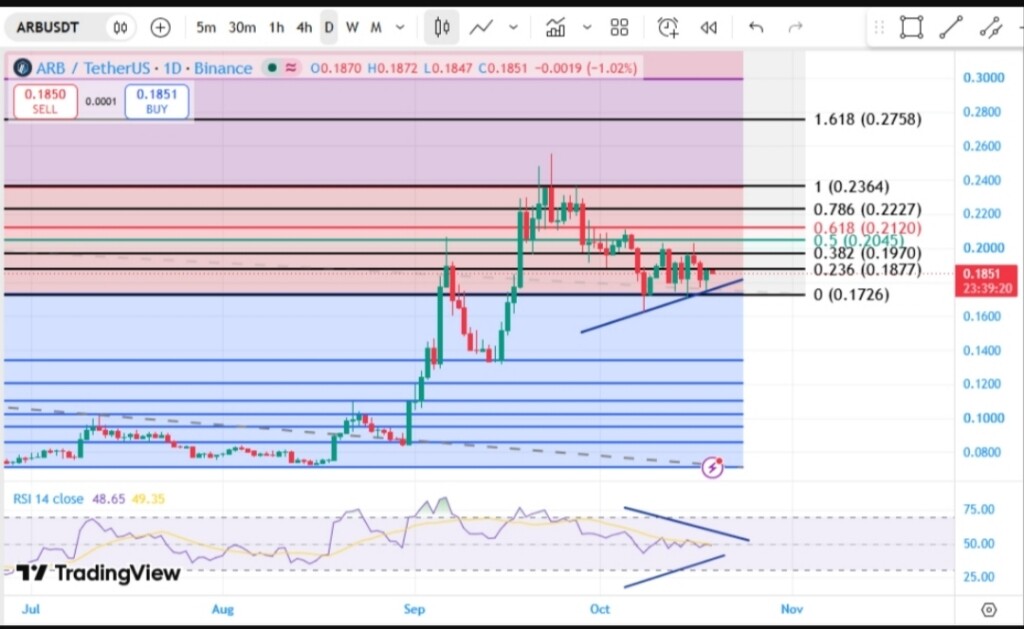The height and width of the screenshot is (629, 1024).
Task: Create an alert with the clock icon
Action: pos(668,27)
